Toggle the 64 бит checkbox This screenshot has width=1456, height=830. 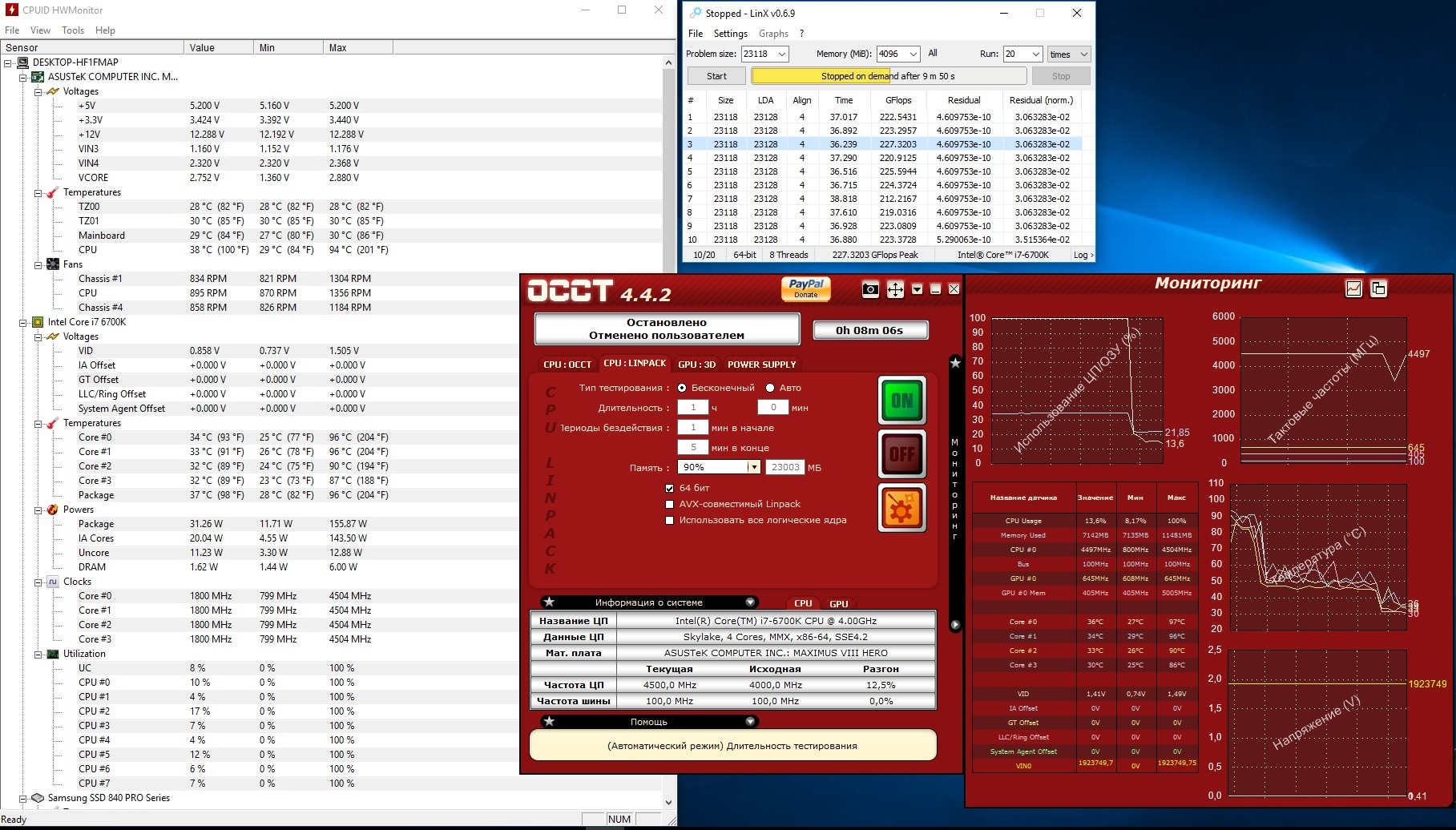click(x=670, y=488)
